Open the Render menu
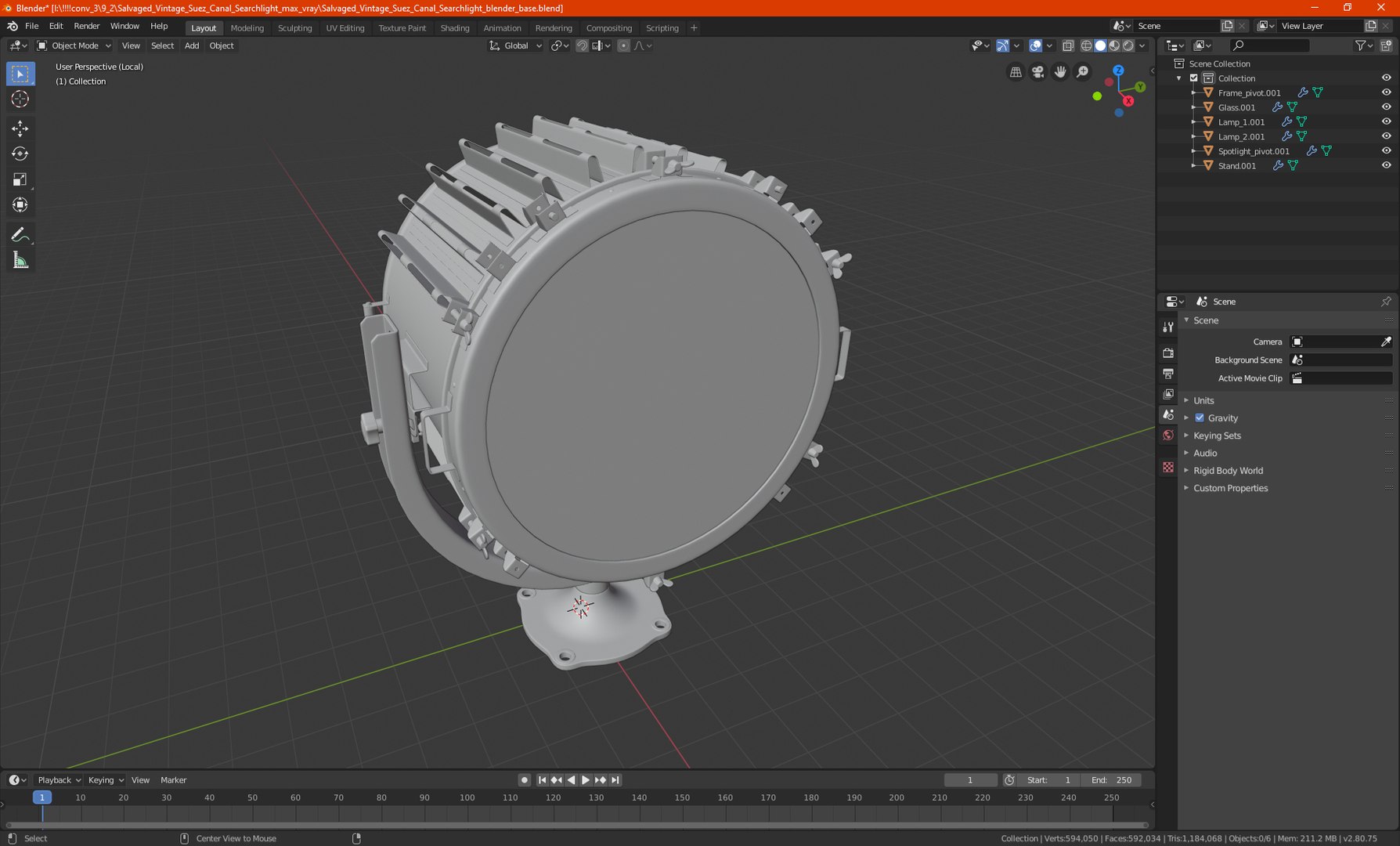 (87, 26)
